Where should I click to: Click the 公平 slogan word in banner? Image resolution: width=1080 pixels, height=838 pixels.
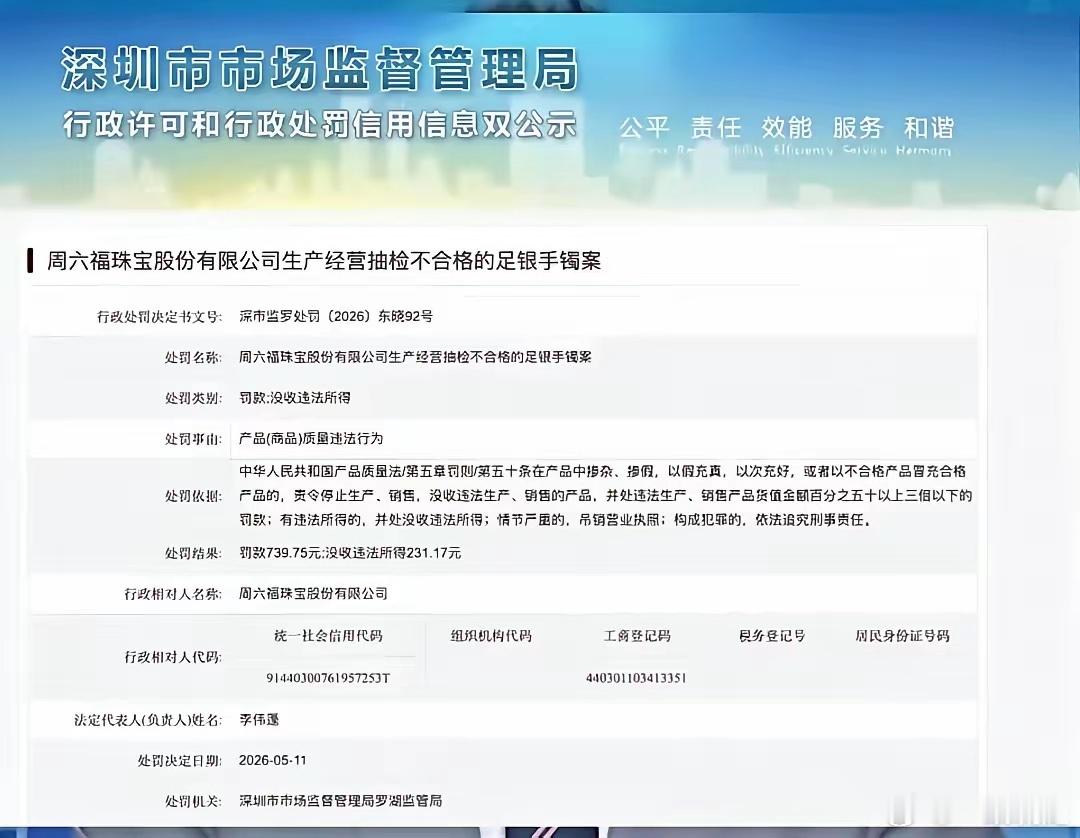pos(644,127)
